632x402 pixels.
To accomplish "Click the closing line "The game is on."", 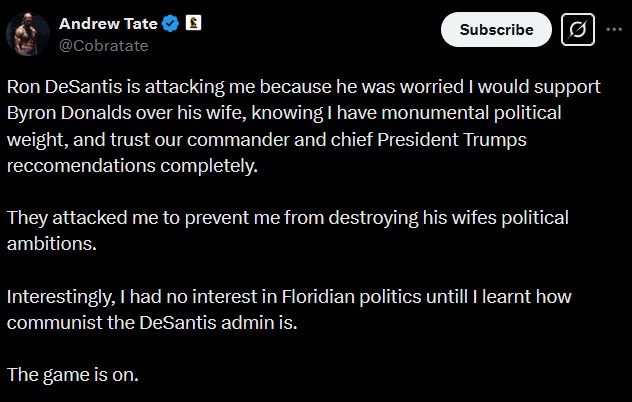I will pos(73,375).
